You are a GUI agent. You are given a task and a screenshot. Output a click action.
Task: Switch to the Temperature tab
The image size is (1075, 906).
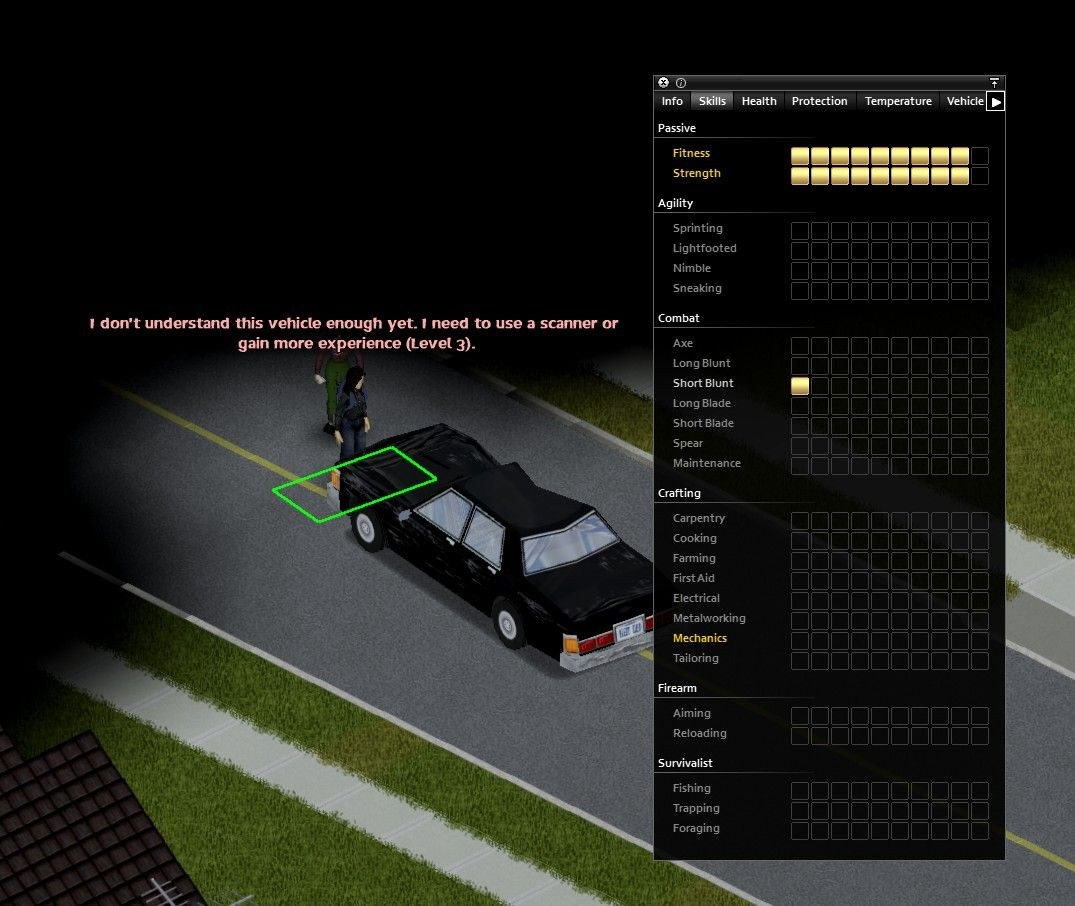898,101
